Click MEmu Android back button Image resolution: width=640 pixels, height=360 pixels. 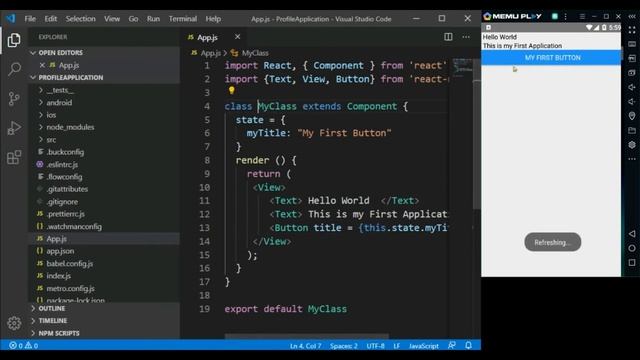[x=632, y=233]
